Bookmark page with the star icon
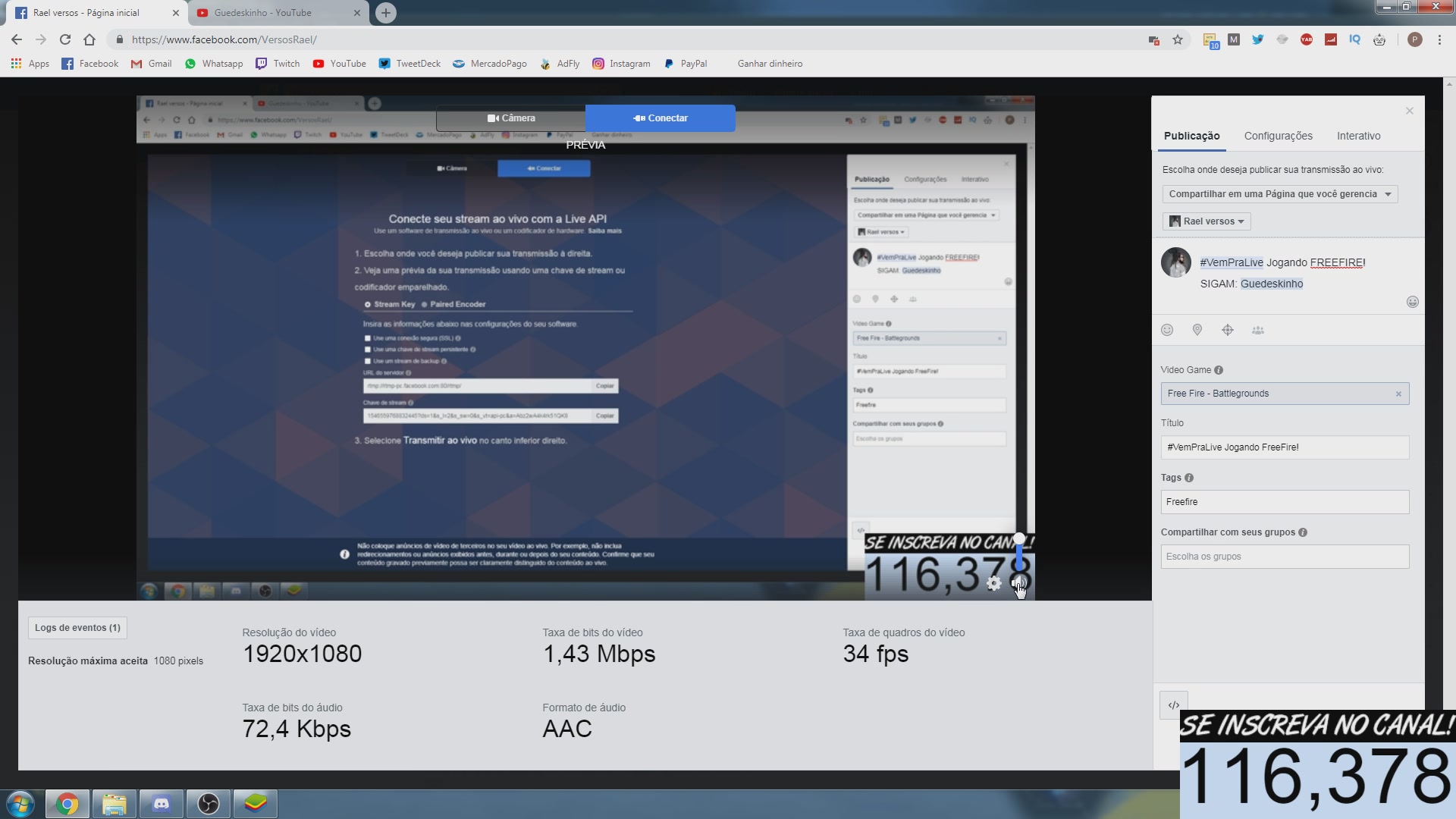1456x819 pixels. point(1178,39)
